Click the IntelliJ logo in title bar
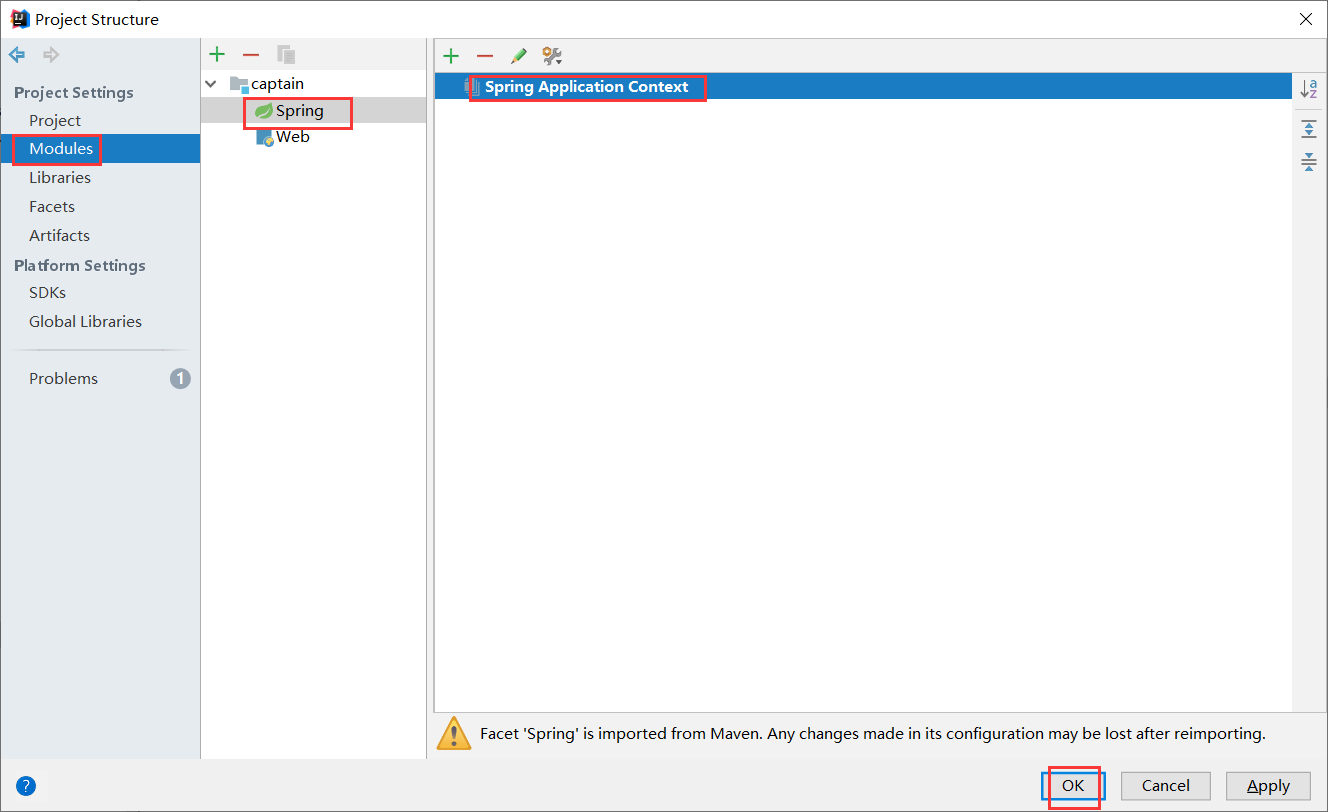 (20, 19)
